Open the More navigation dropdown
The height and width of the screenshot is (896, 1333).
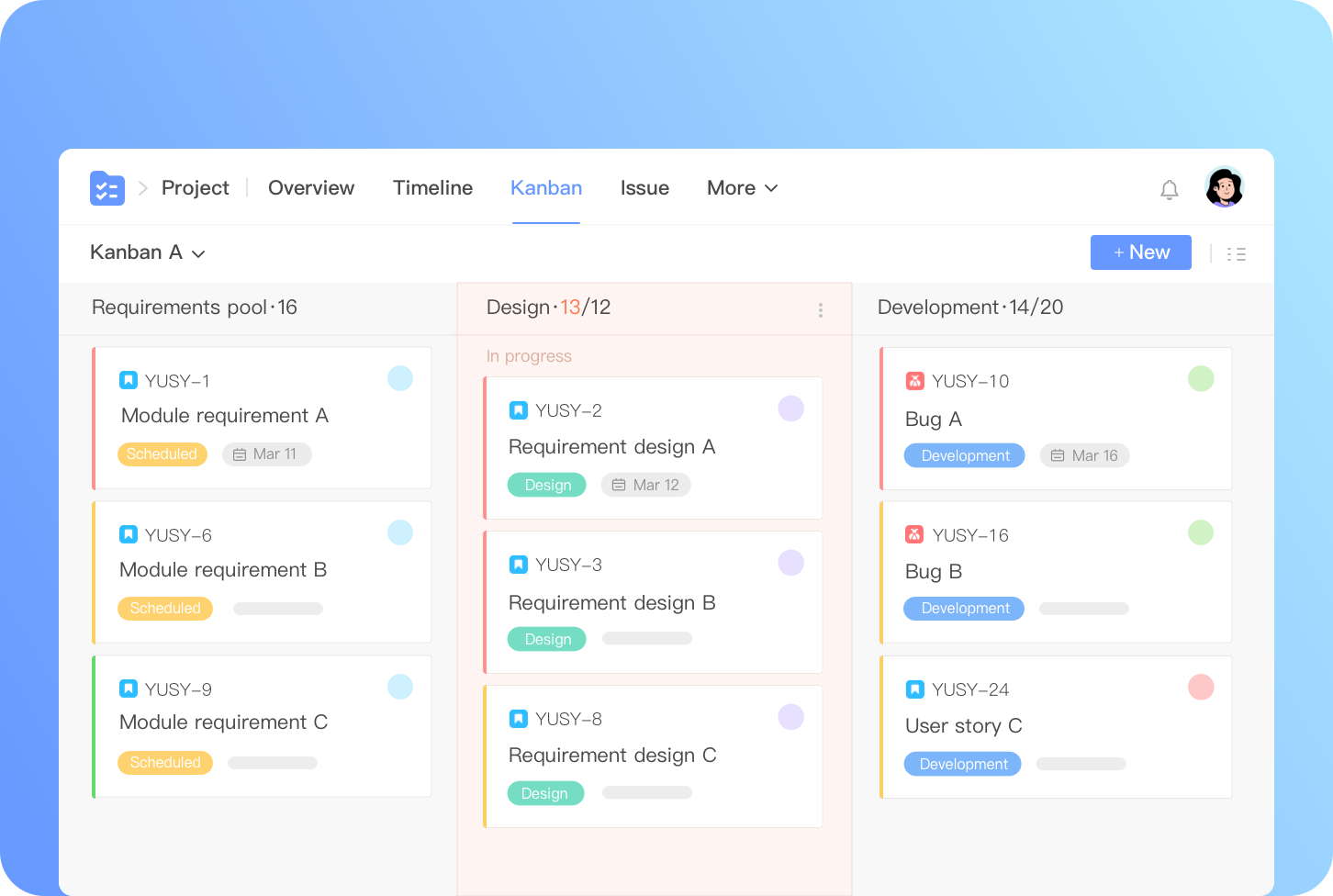742,188
